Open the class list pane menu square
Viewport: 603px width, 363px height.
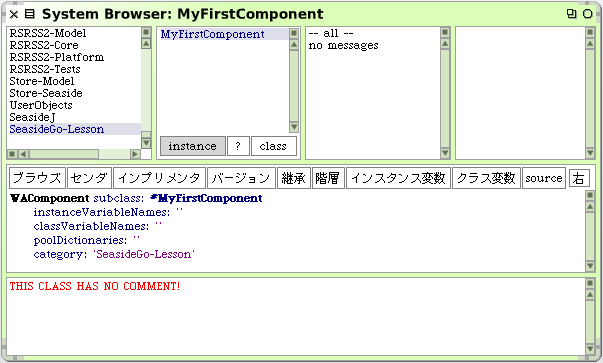pyautogui.click(x=294, y=33)
